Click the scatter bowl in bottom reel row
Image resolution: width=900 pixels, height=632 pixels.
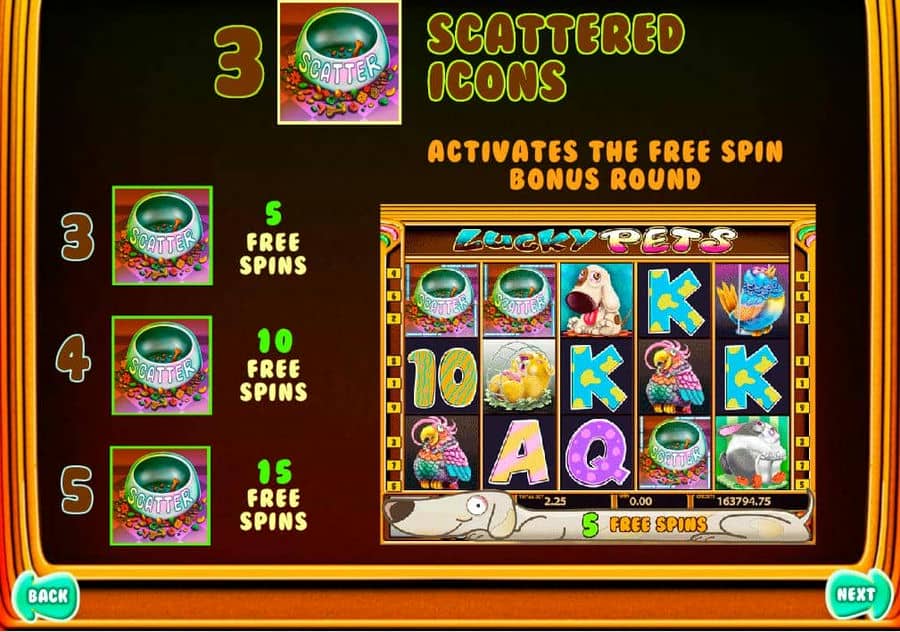[674, 453]
